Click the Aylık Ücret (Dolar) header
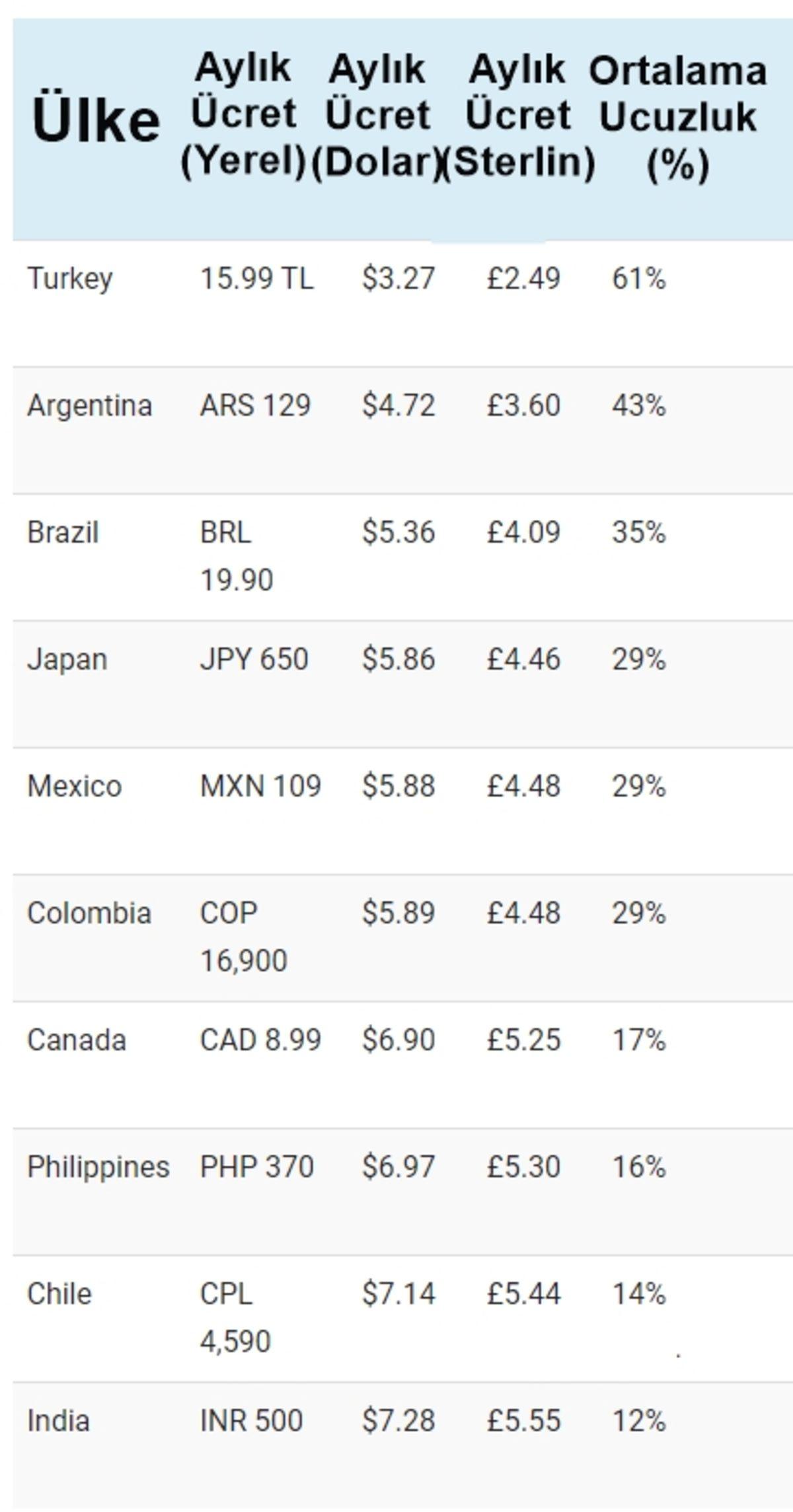Screen dimensions: 793x1512 377,116
